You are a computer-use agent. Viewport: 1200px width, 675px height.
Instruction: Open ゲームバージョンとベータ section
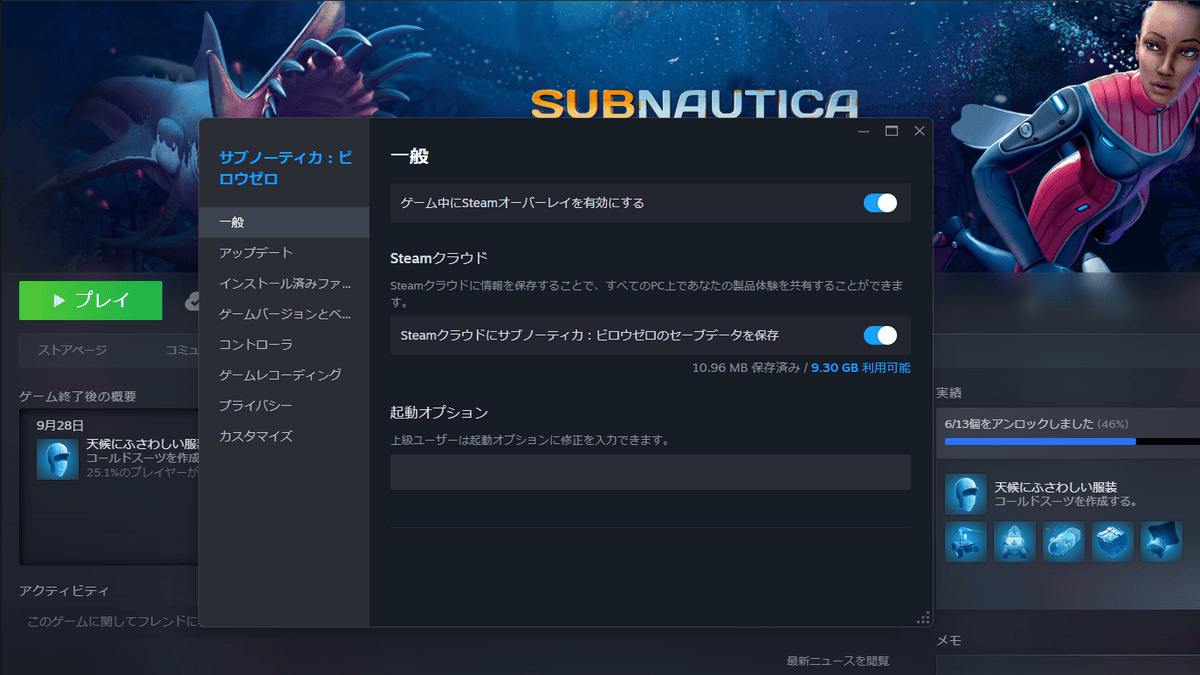[284, 314]
